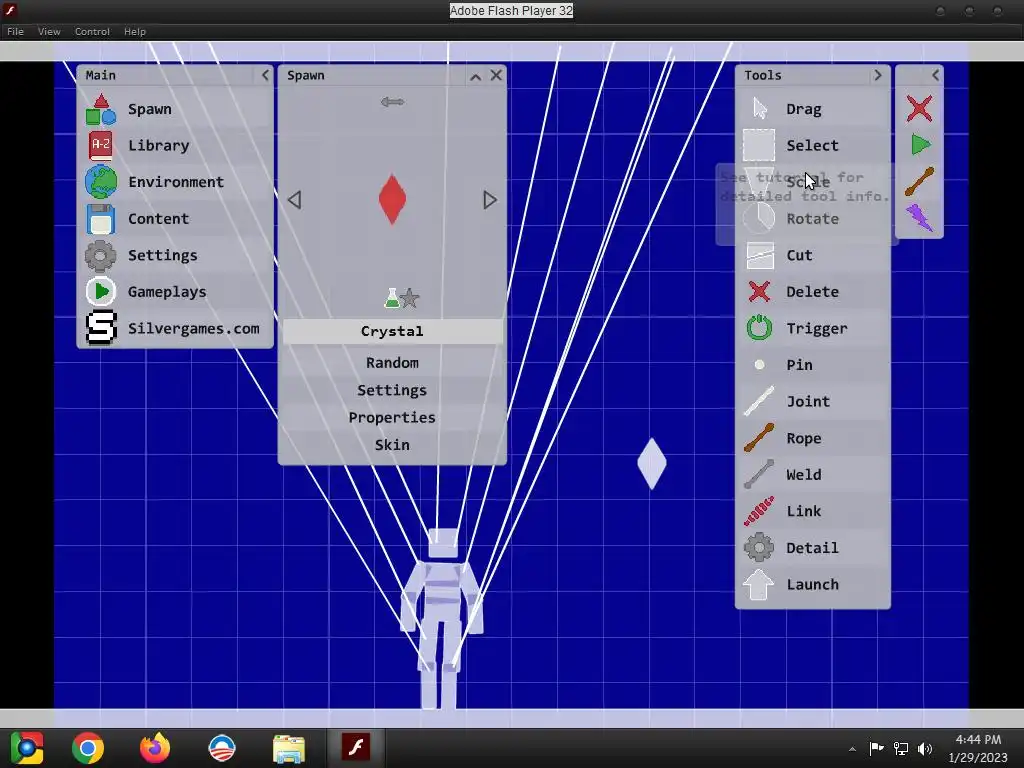The image size is (1024, 768).
Task: Select the Trigger tool green power icon
Action: pos(759,328)
